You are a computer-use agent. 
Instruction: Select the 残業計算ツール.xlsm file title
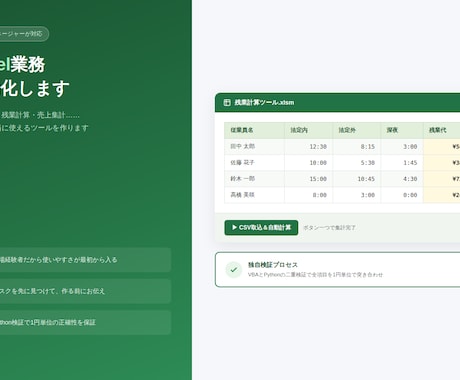coord(264,102)
